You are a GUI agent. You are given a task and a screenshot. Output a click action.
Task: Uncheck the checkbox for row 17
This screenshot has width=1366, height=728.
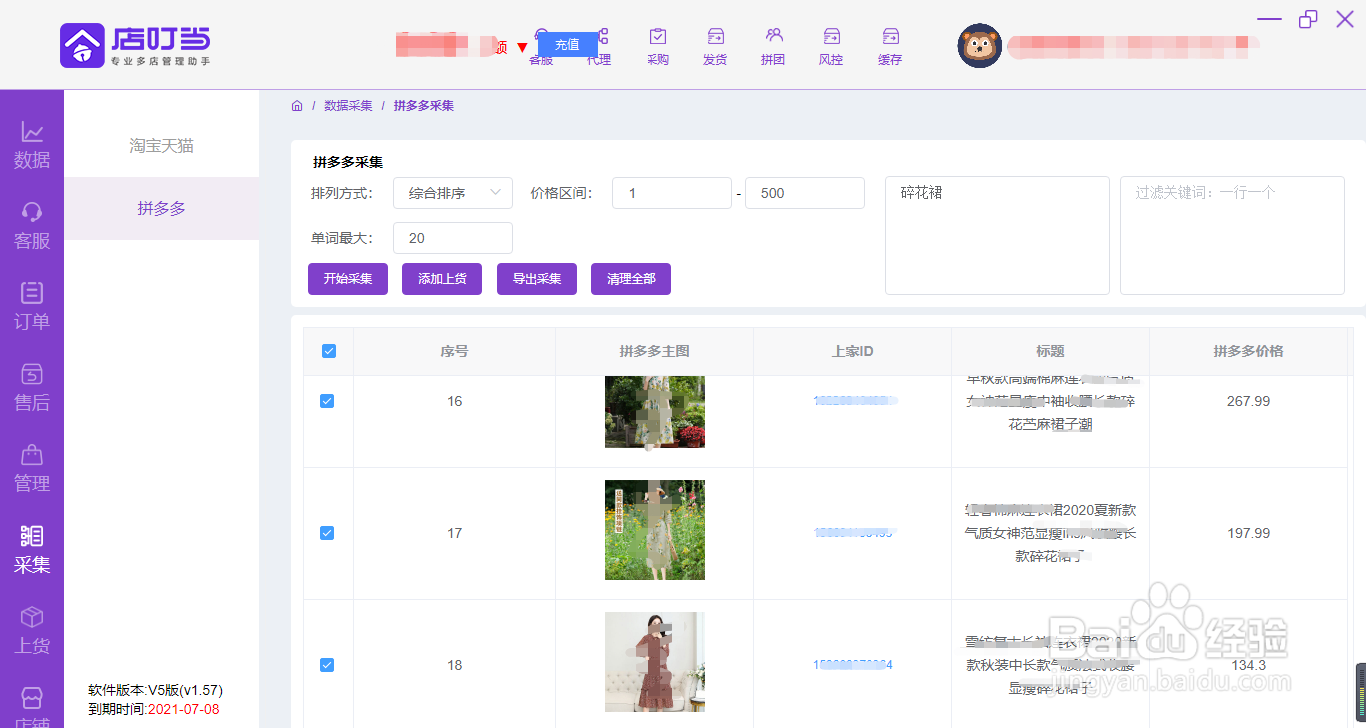coord(327,533)
